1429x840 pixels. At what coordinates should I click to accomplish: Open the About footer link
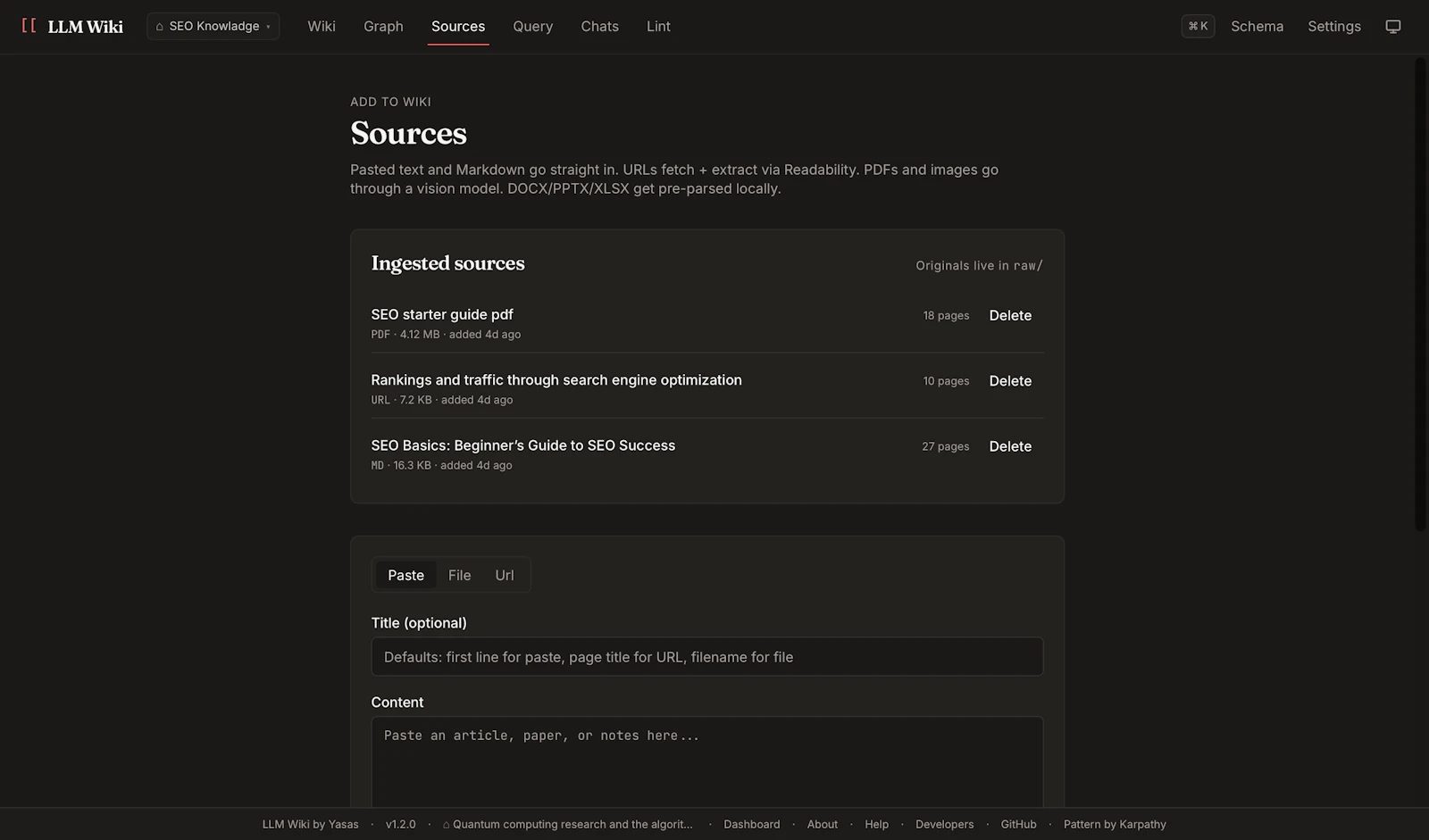pyautogui.click(x=822, y=824)
